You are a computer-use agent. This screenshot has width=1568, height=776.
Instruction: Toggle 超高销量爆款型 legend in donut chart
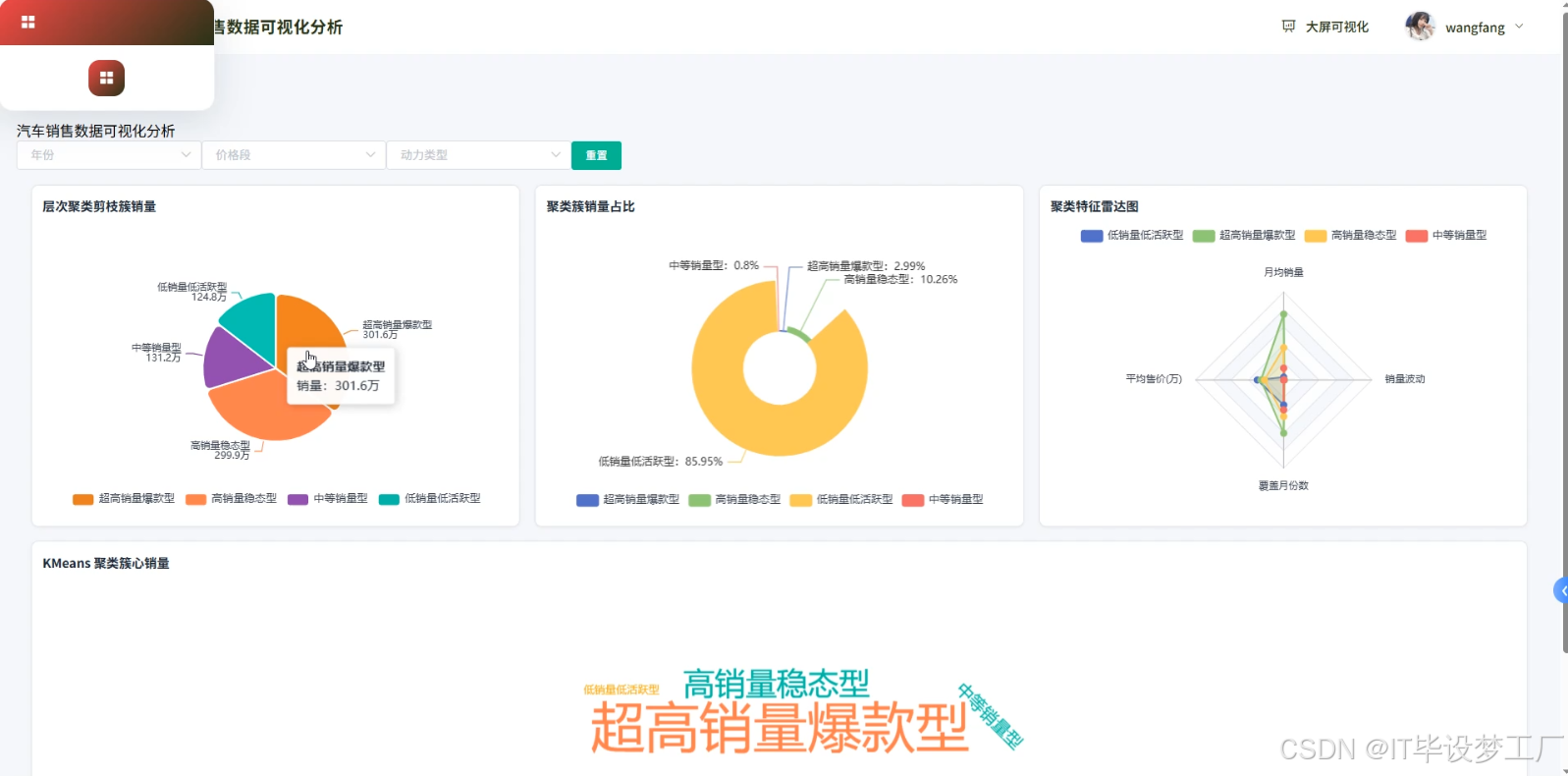click(x=628, y=500)
